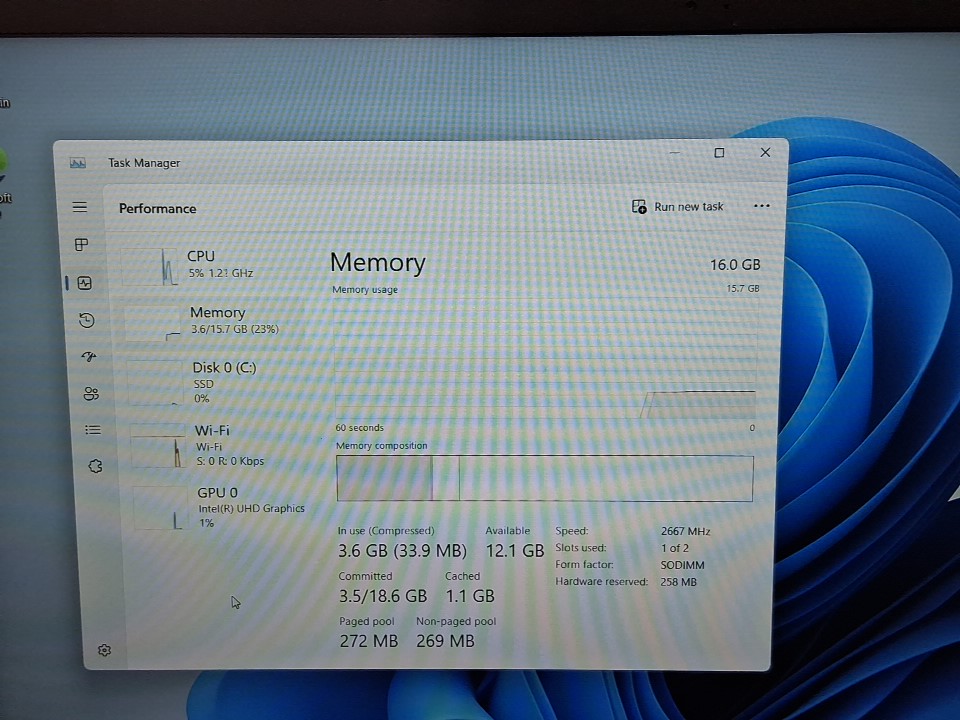Open Task Manager Settings gear
Image resolution: width=960 pixels, height=720 pixels.
[105, 650]
